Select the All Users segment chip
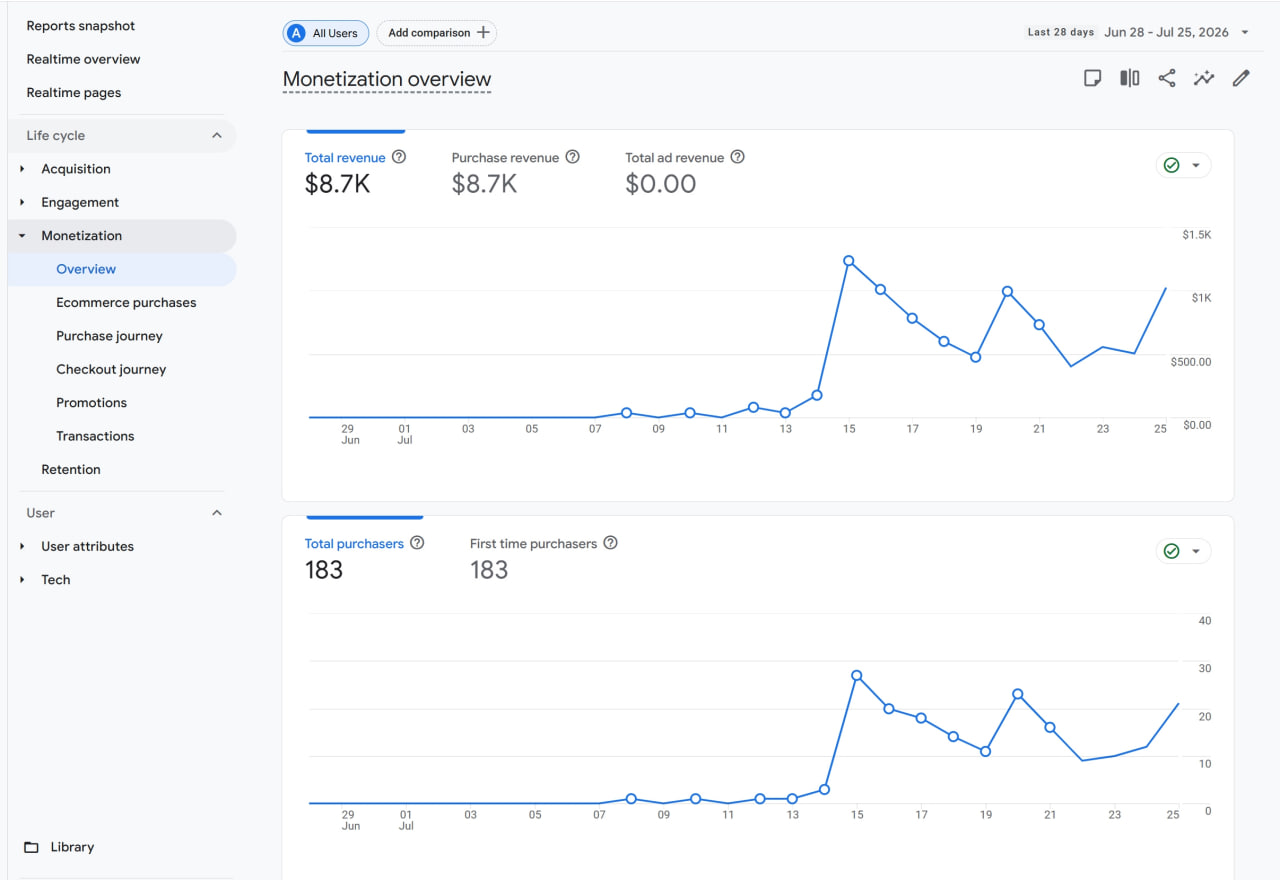This screenshot has width=1280, height=880. point(326,33)
